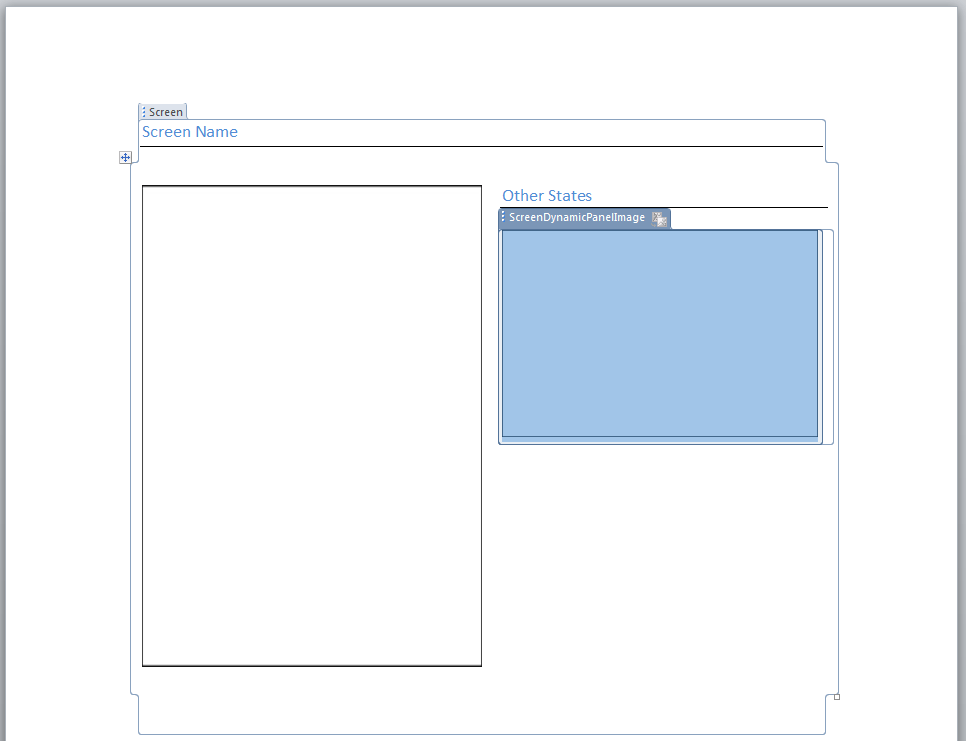Select the Screen content control tab
Screen dimensions: 966x741
[x=163, y=111]
